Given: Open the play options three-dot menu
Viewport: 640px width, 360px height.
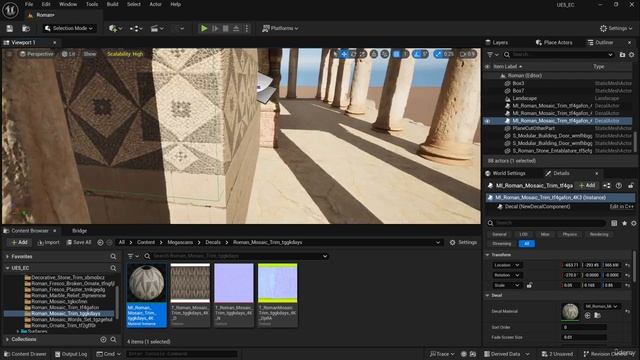Looking at the screenshot, I should (247, 28).
